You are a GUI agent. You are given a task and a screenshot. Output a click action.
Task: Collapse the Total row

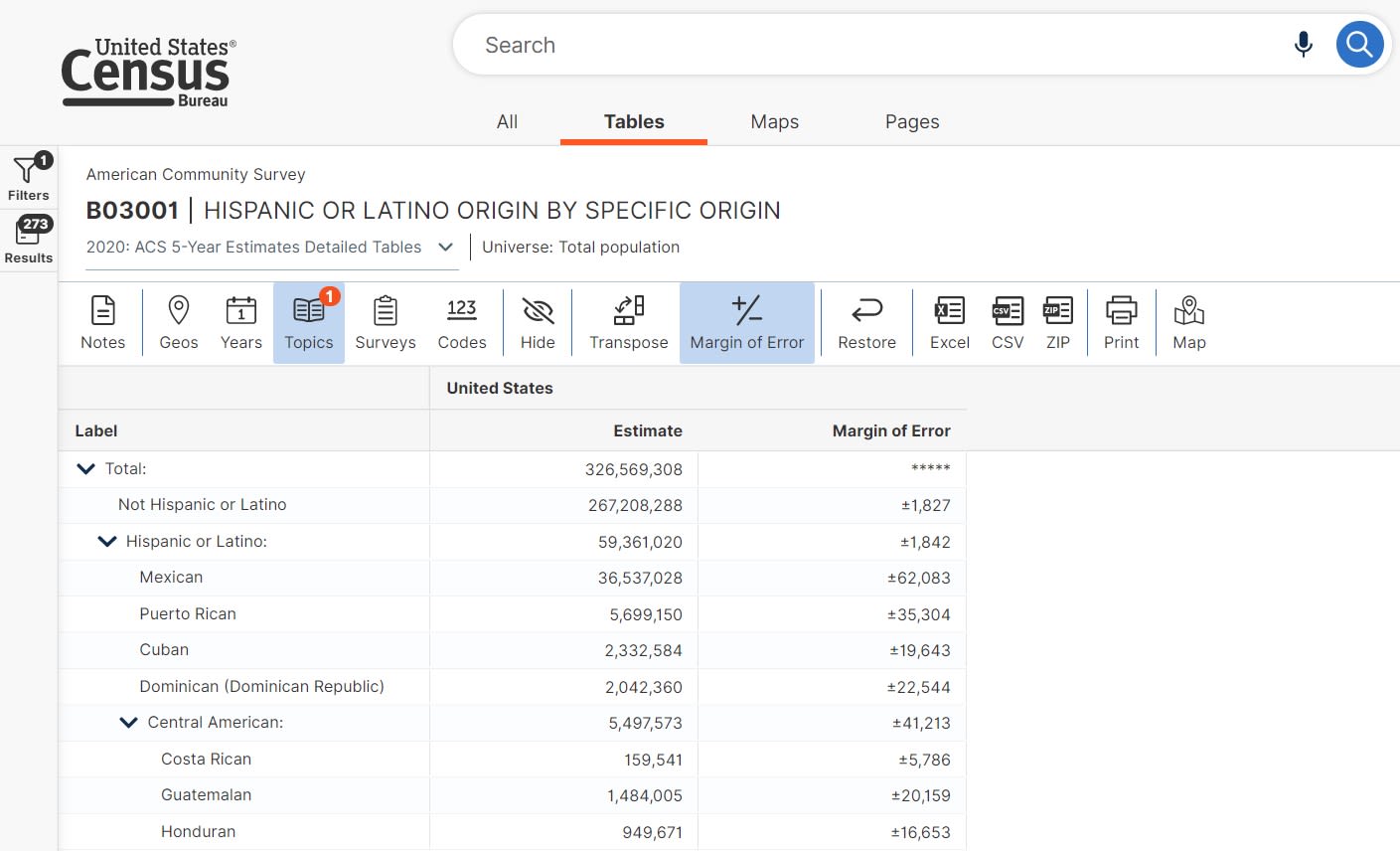tap(84, 468)
